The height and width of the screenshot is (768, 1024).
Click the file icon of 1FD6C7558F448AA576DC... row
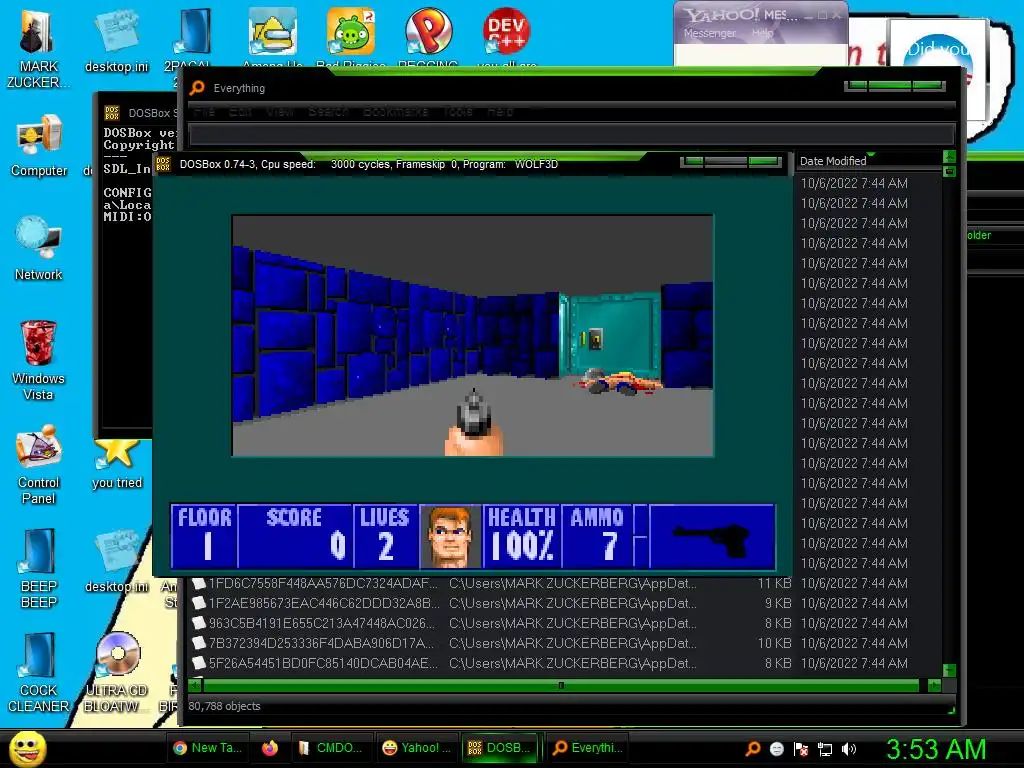point(199,583)
